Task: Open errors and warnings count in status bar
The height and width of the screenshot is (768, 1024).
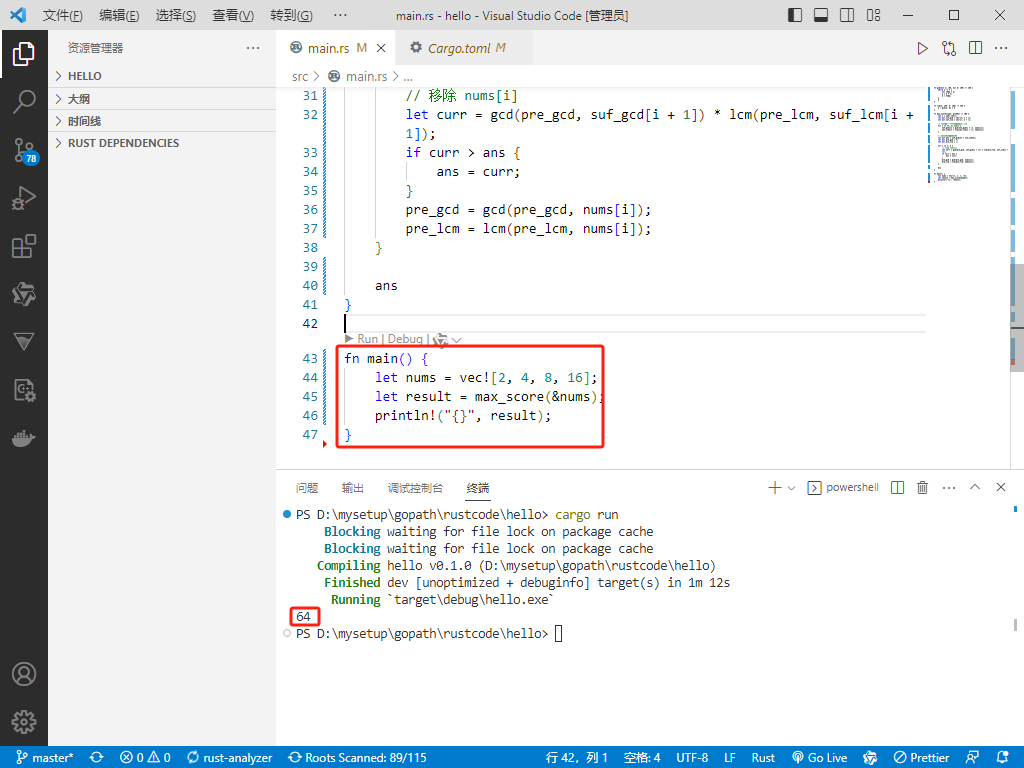Action: point(145,758)
